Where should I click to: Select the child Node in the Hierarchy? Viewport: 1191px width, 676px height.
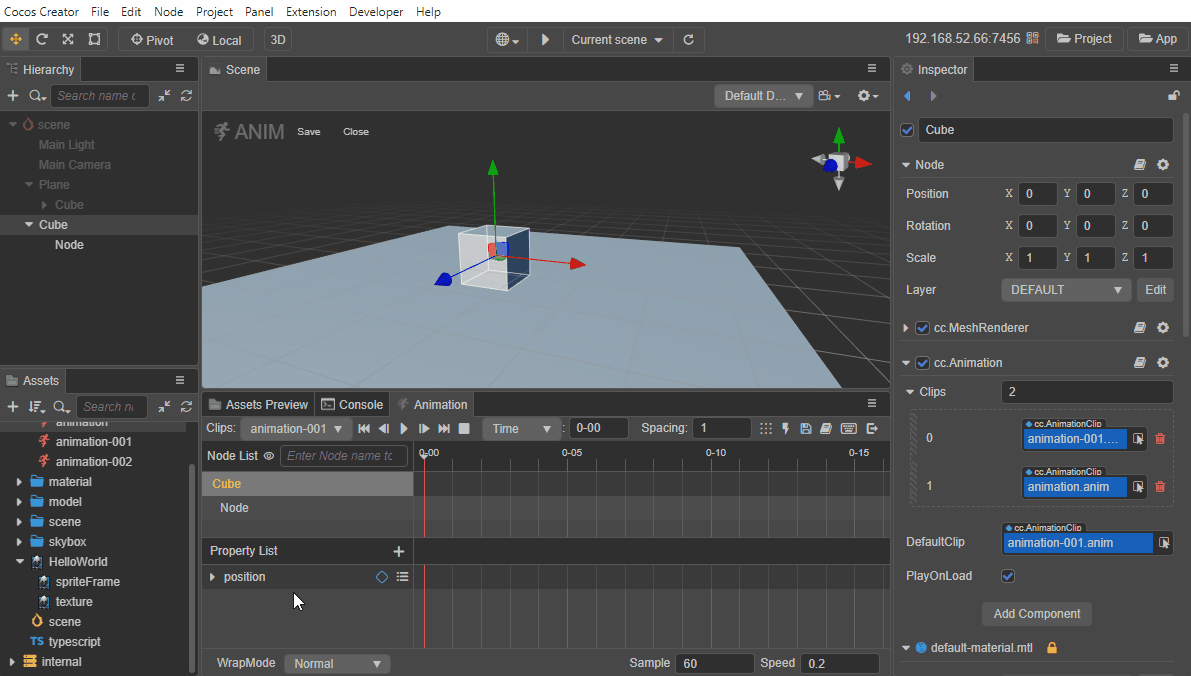pyautogui.click(x=69, y=245)
